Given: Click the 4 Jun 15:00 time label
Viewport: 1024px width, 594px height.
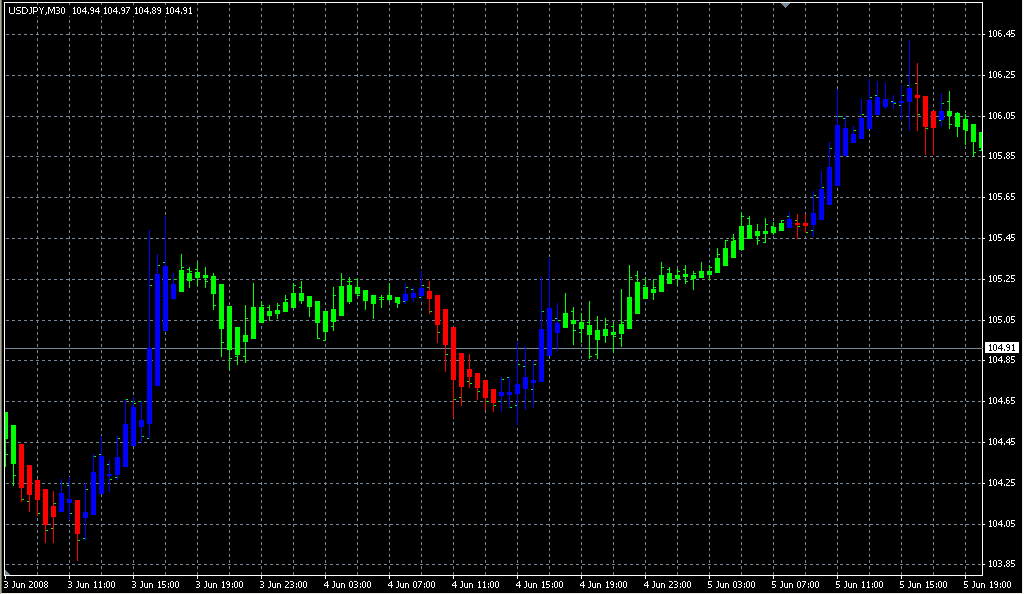Looking at the screenshot, I should 539,585.
